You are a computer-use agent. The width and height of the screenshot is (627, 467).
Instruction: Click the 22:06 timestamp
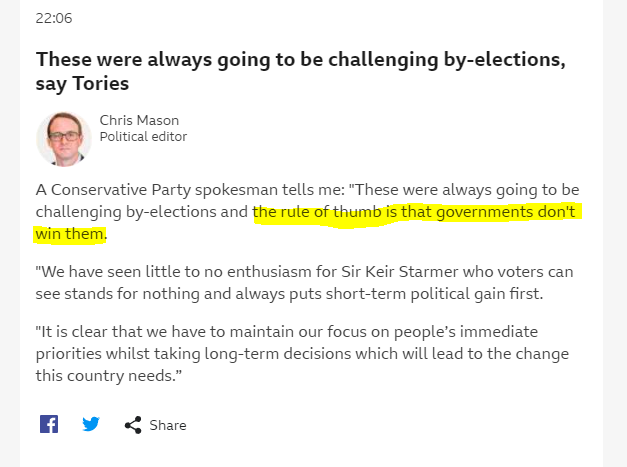click(x=54, y=18)
